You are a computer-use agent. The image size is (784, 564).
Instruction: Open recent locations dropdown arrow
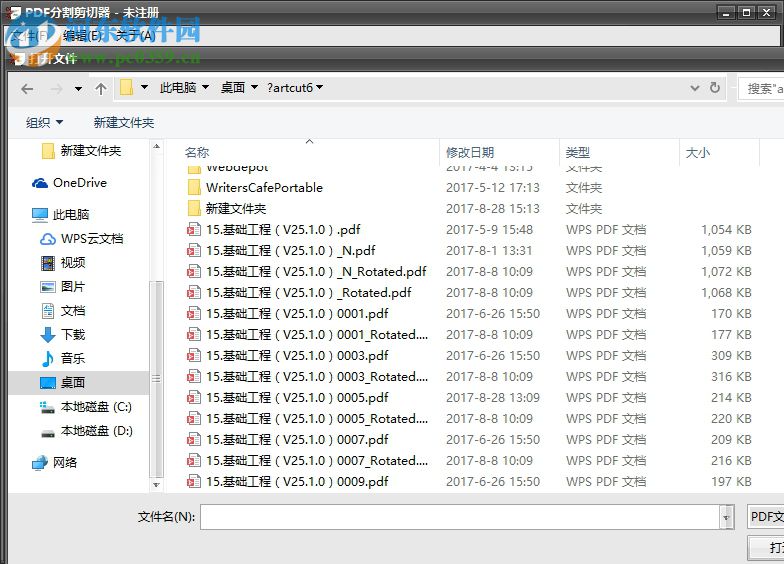click(78, 89)
